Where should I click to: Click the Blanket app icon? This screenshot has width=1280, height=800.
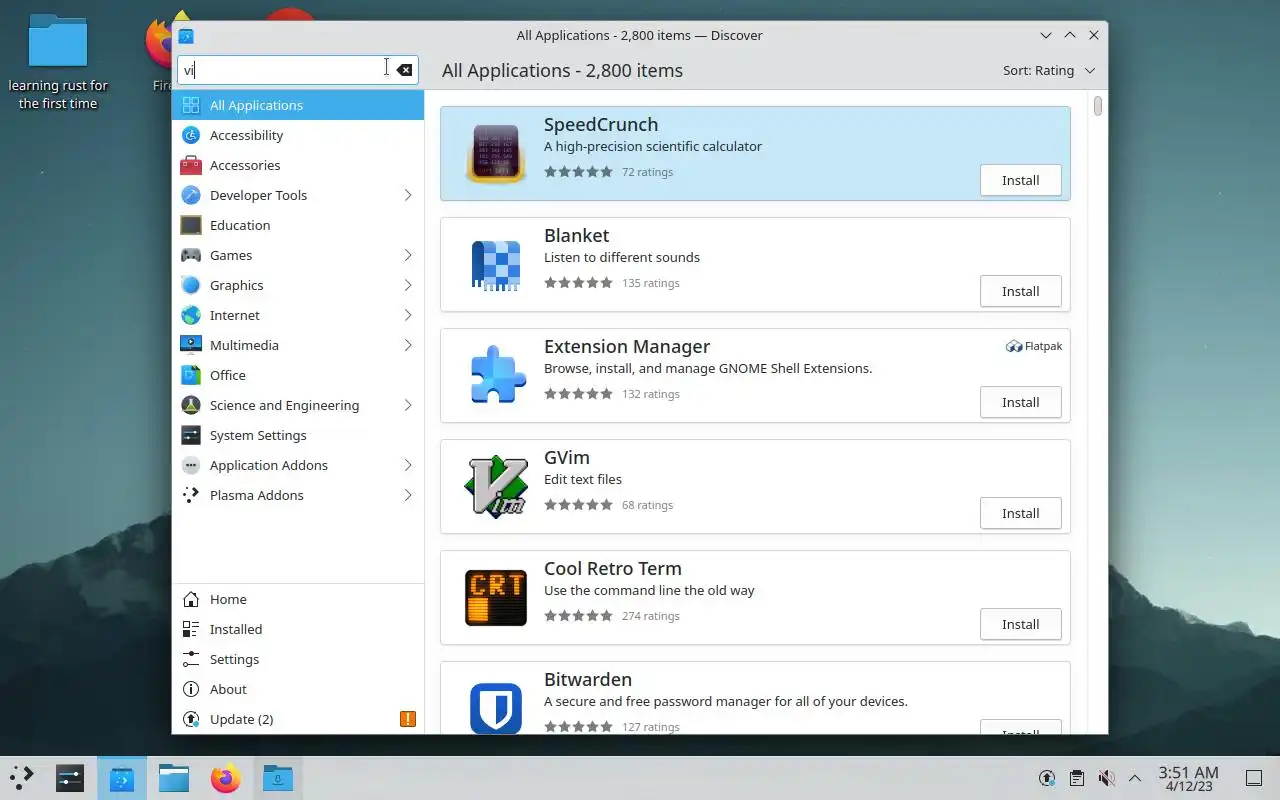(496, 264)
